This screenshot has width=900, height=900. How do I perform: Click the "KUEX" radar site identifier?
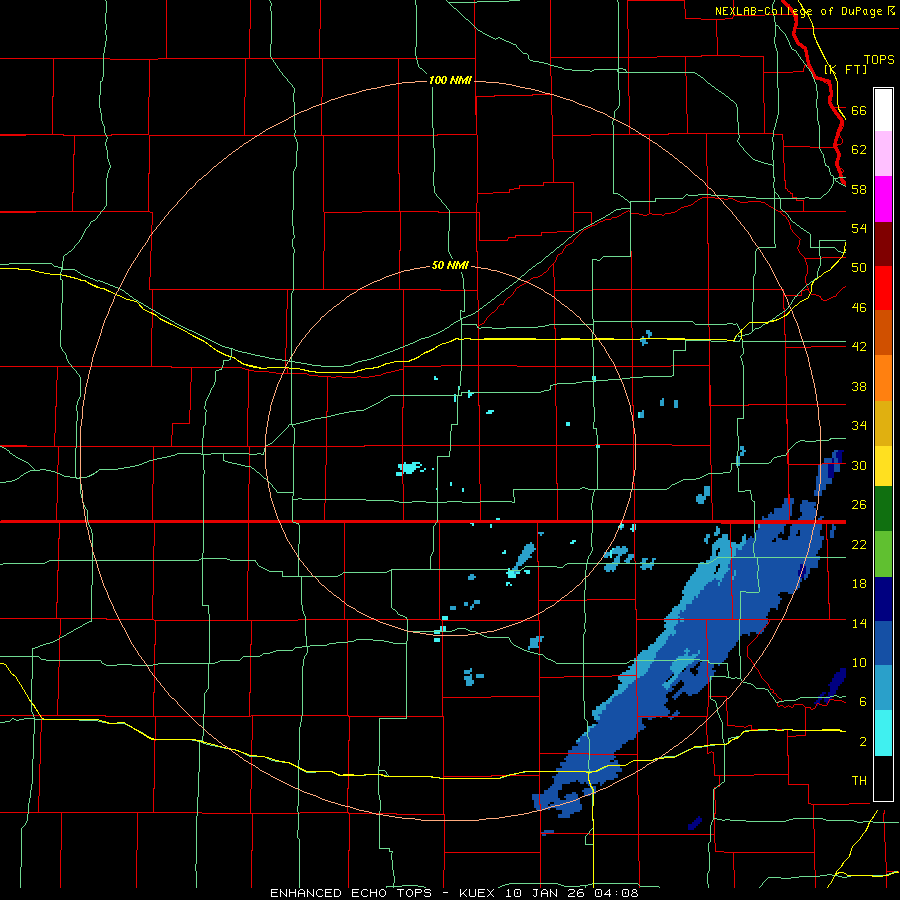pos(479,893)
